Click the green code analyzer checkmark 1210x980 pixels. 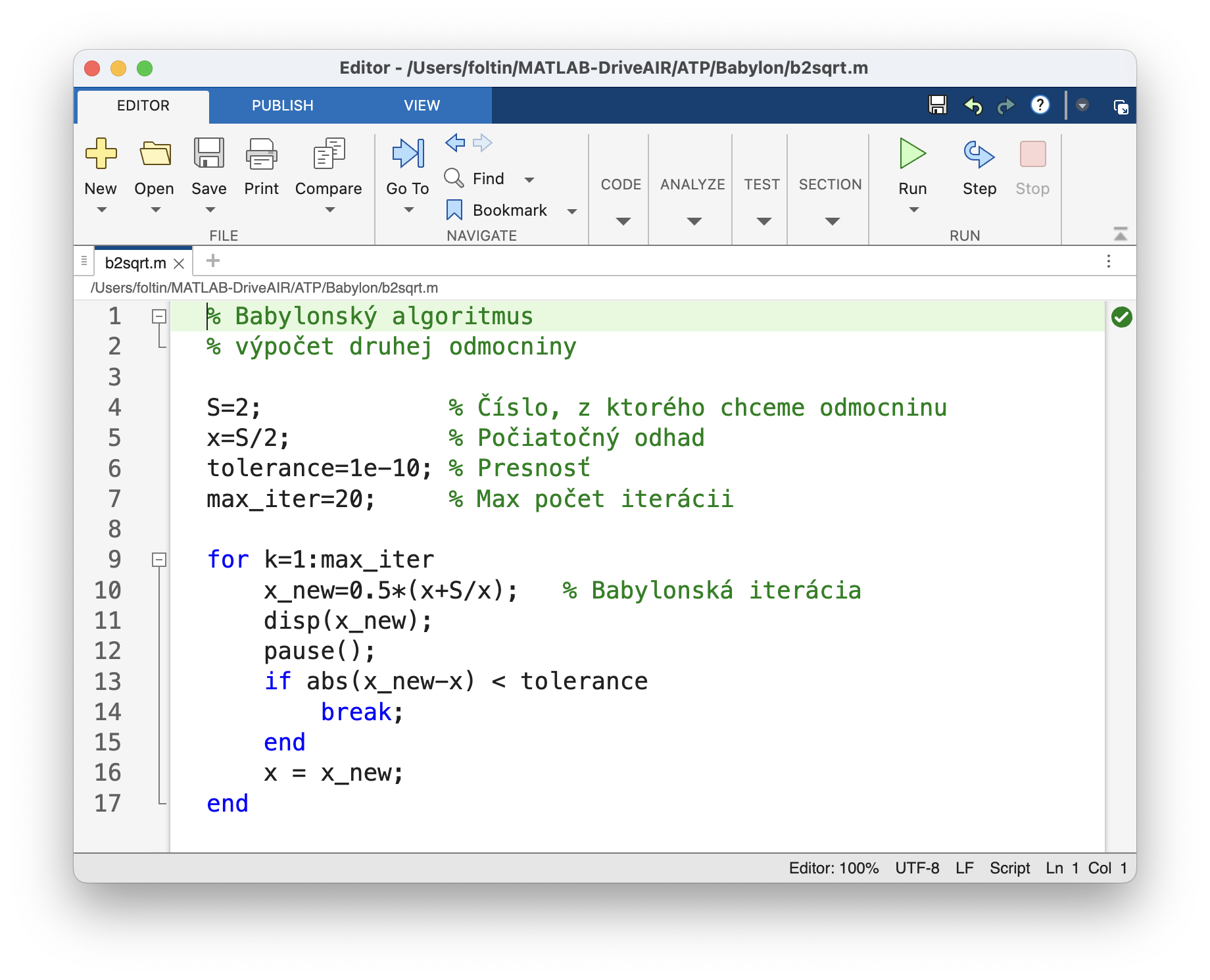click(1122, 317)
